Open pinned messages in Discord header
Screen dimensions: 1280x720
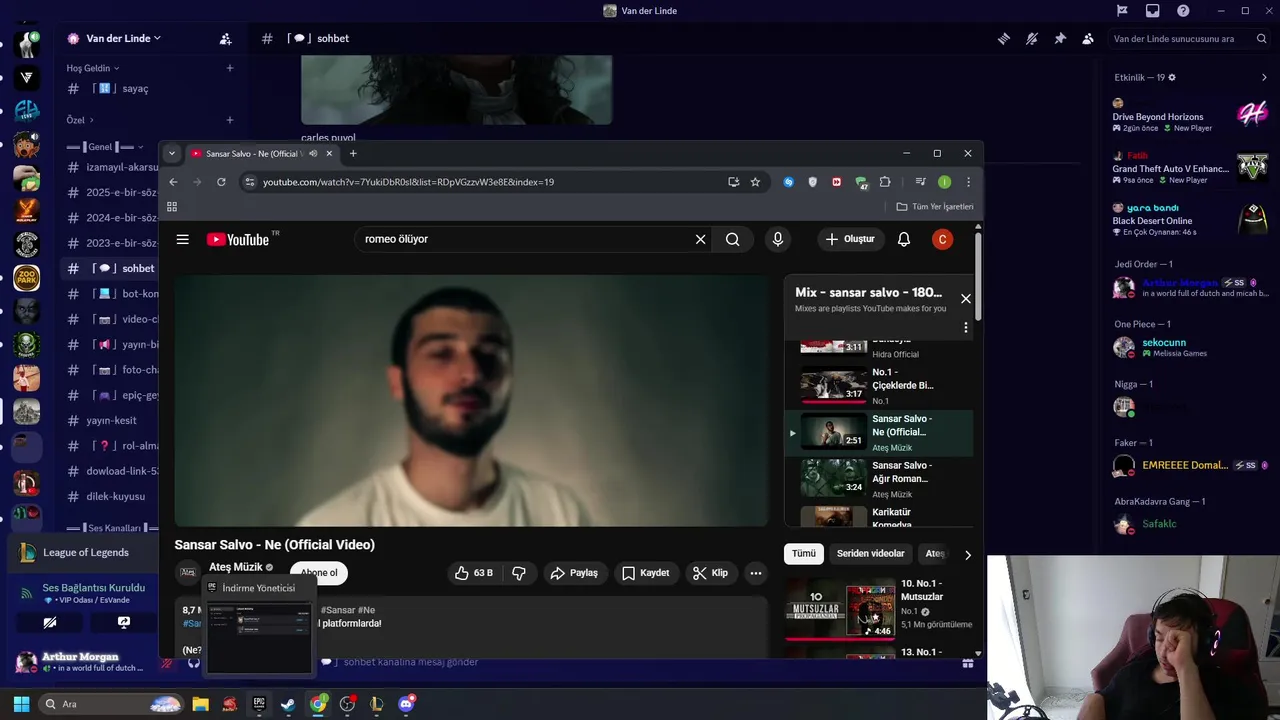tap(1059, 38)
